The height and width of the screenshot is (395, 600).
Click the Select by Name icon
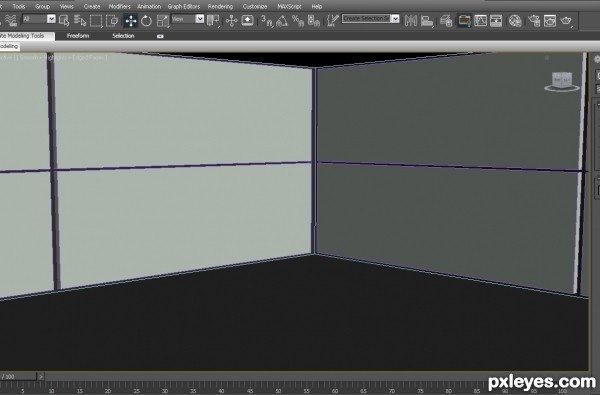(80, 20)
